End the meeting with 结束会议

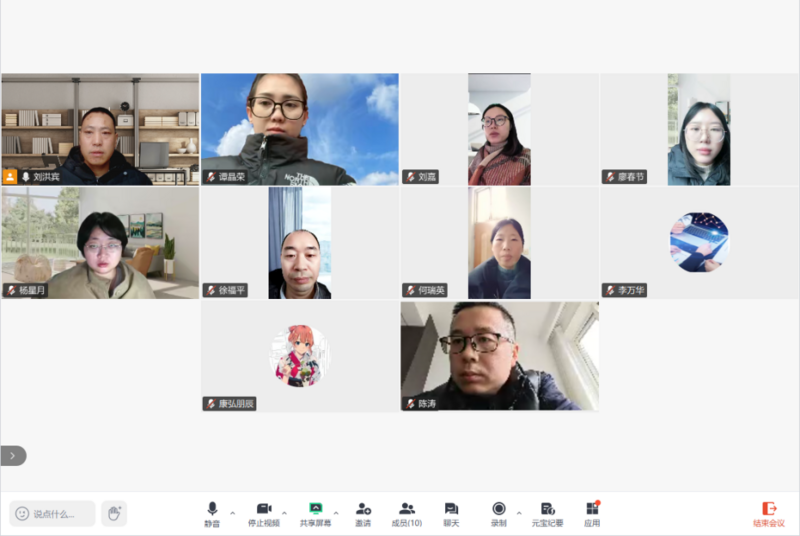tap(769, 514)
